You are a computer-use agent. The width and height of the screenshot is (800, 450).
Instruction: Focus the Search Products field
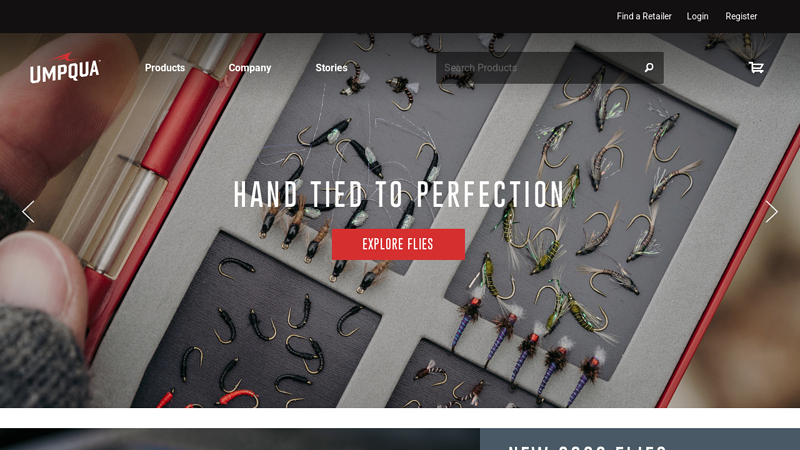click(x=541, y=67)
